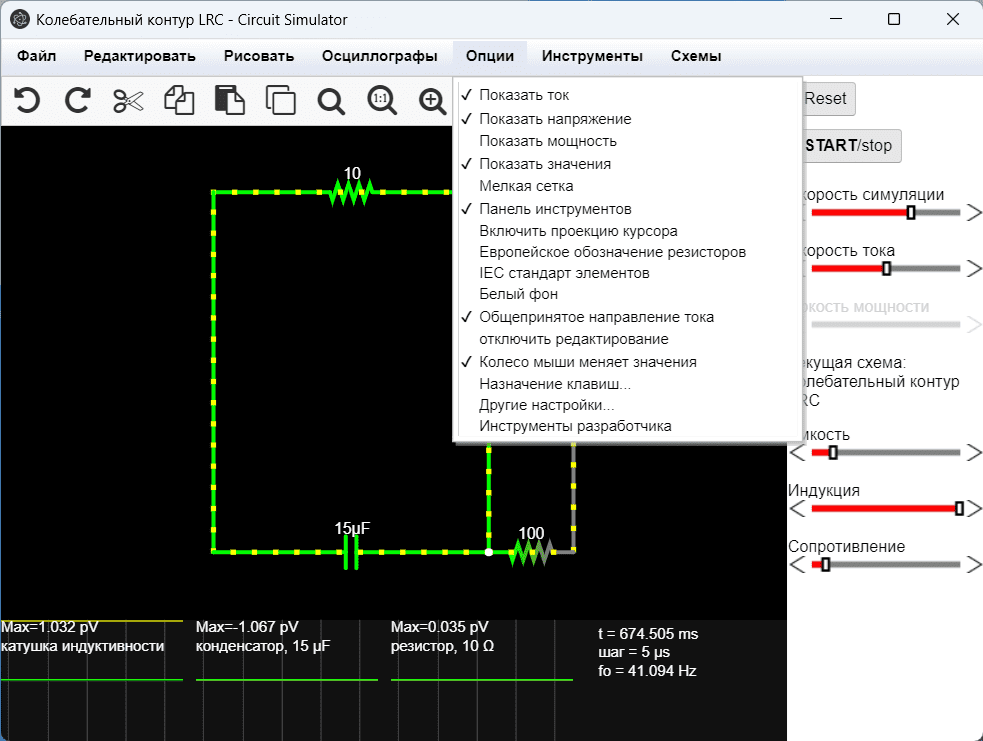
Task: Click the Duplicate icon in toolbar
Action: [x=281, y=100]
